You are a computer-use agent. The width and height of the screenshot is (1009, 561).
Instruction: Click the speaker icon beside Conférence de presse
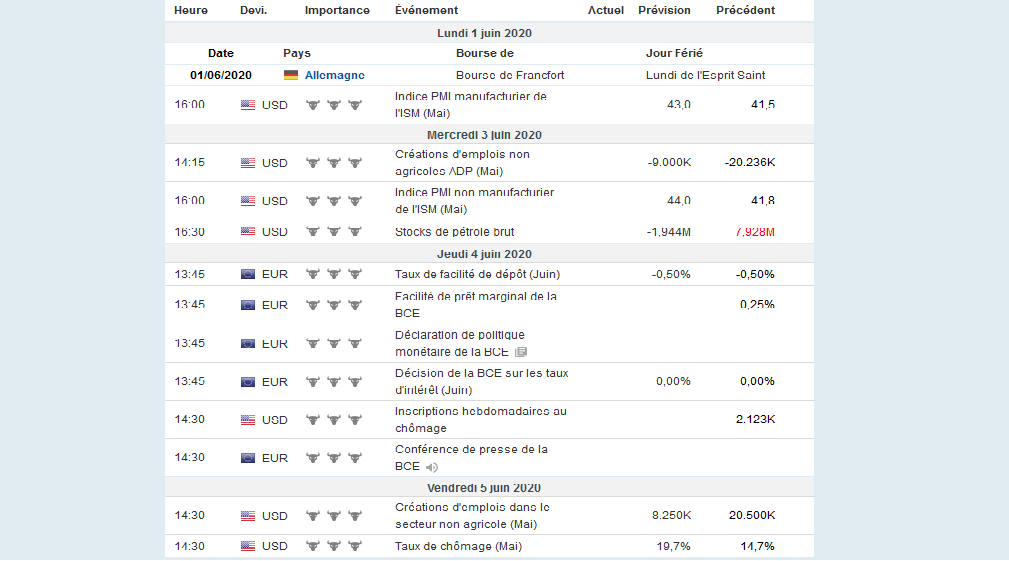pyautogui.click(x=432, y=467)
